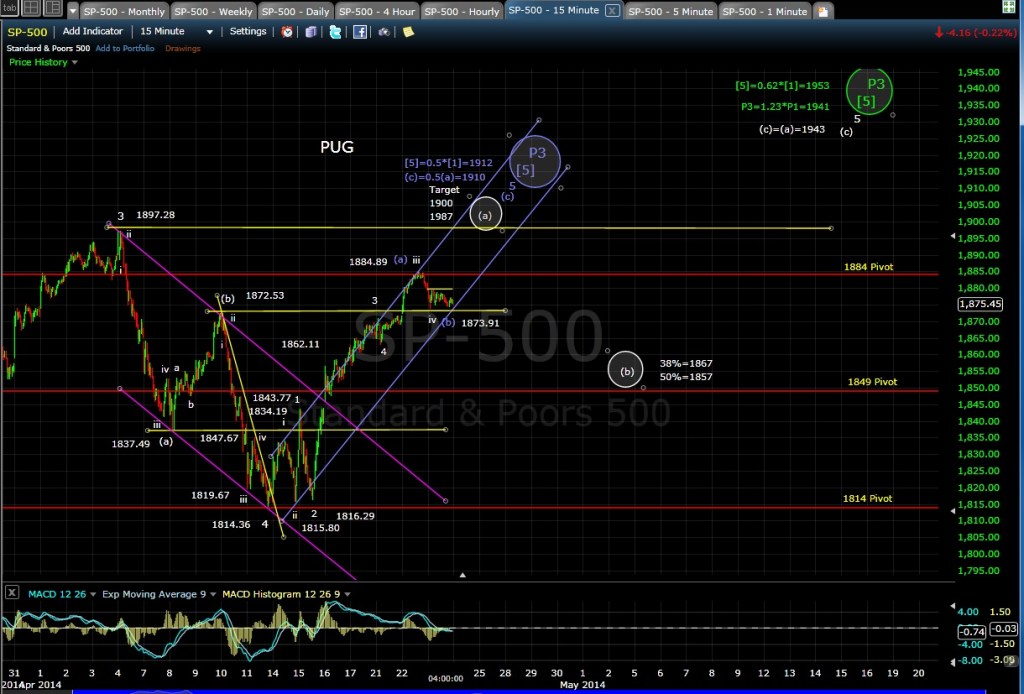Viewport: 1024px width, 694px height.
Task: Click the MACD histogram value box -0.03
Action: 1003,628
